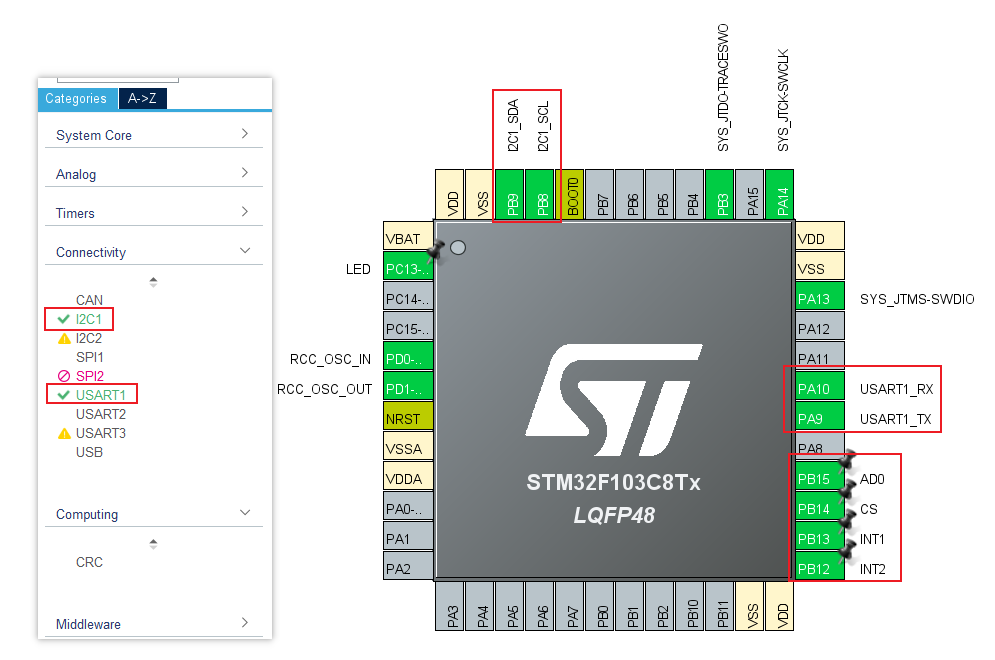
Task: Click the PB0 pin
Action: 600,606
